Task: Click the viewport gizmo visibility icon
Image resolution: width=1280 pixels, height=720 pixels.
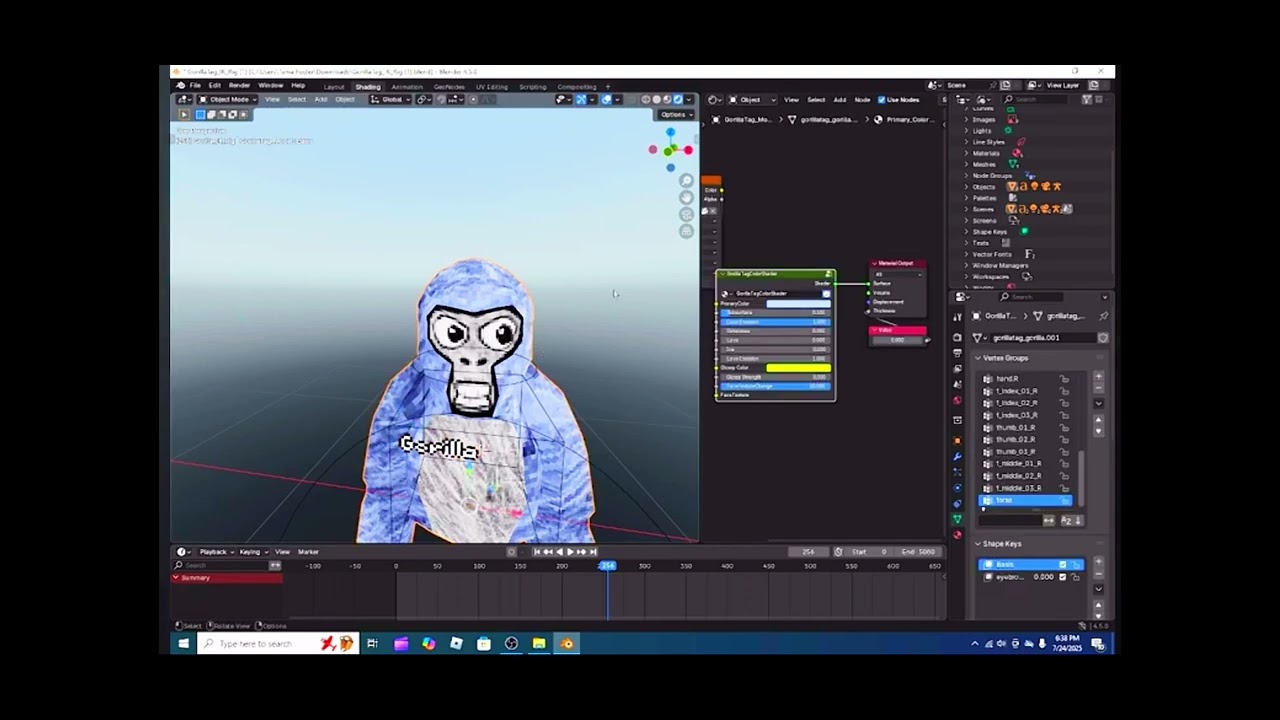Action: (580, 99)
